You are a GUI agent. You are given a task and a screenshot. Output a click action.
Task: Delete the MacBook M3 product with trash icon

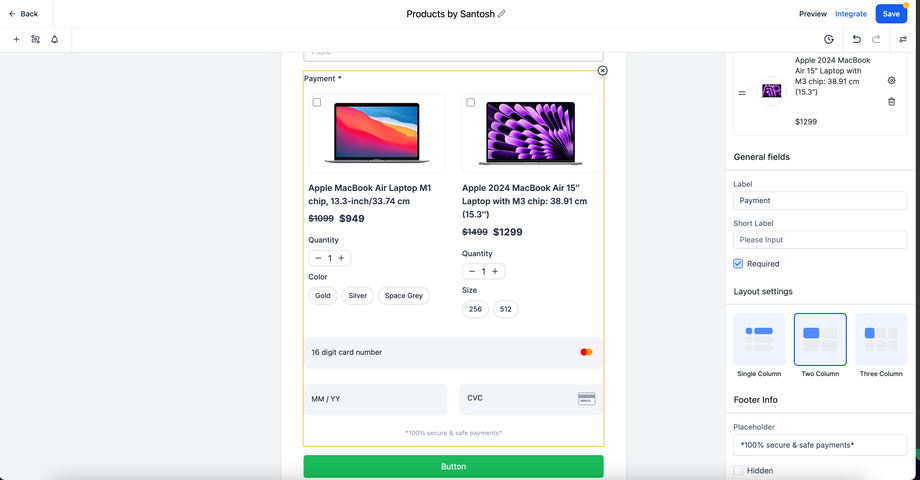892,101
